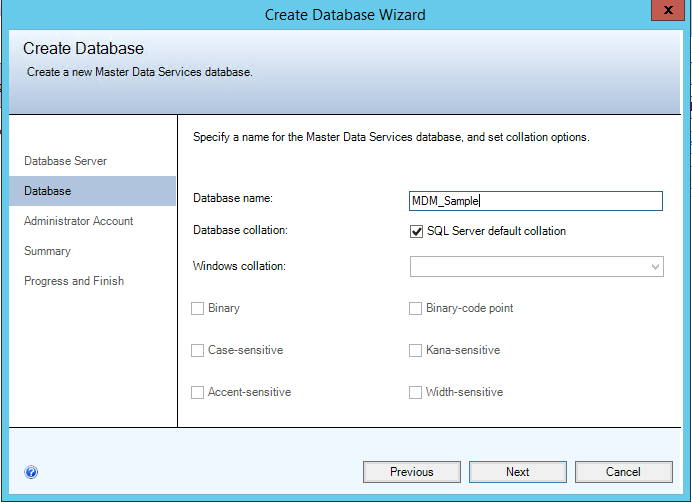
Task: Click the Cancel button
Action: [624, 472]
